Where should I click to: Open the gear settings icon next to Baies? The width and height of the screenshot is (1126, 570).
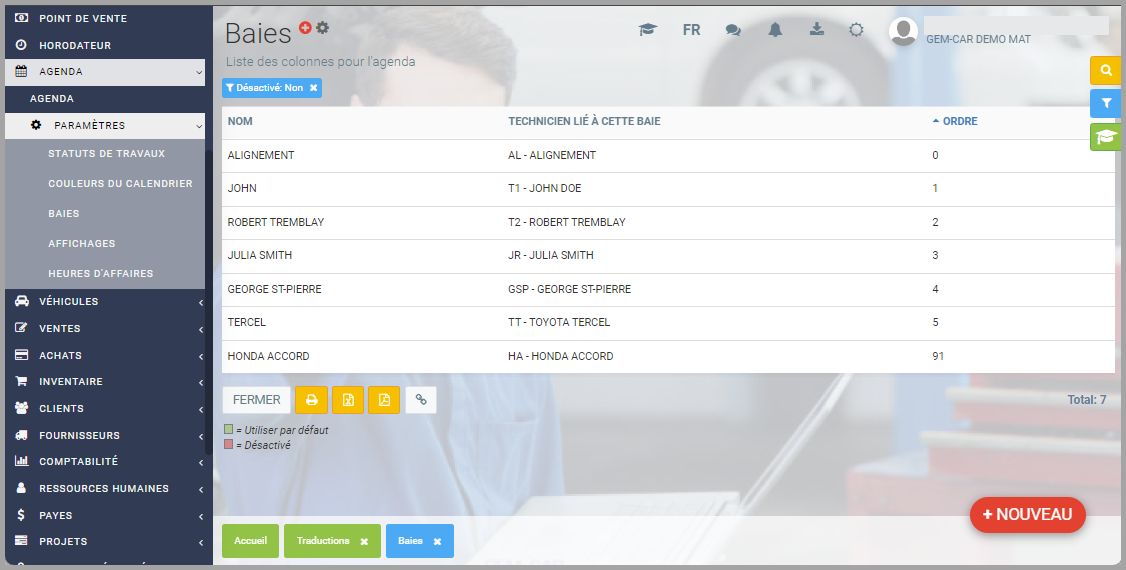322,28
